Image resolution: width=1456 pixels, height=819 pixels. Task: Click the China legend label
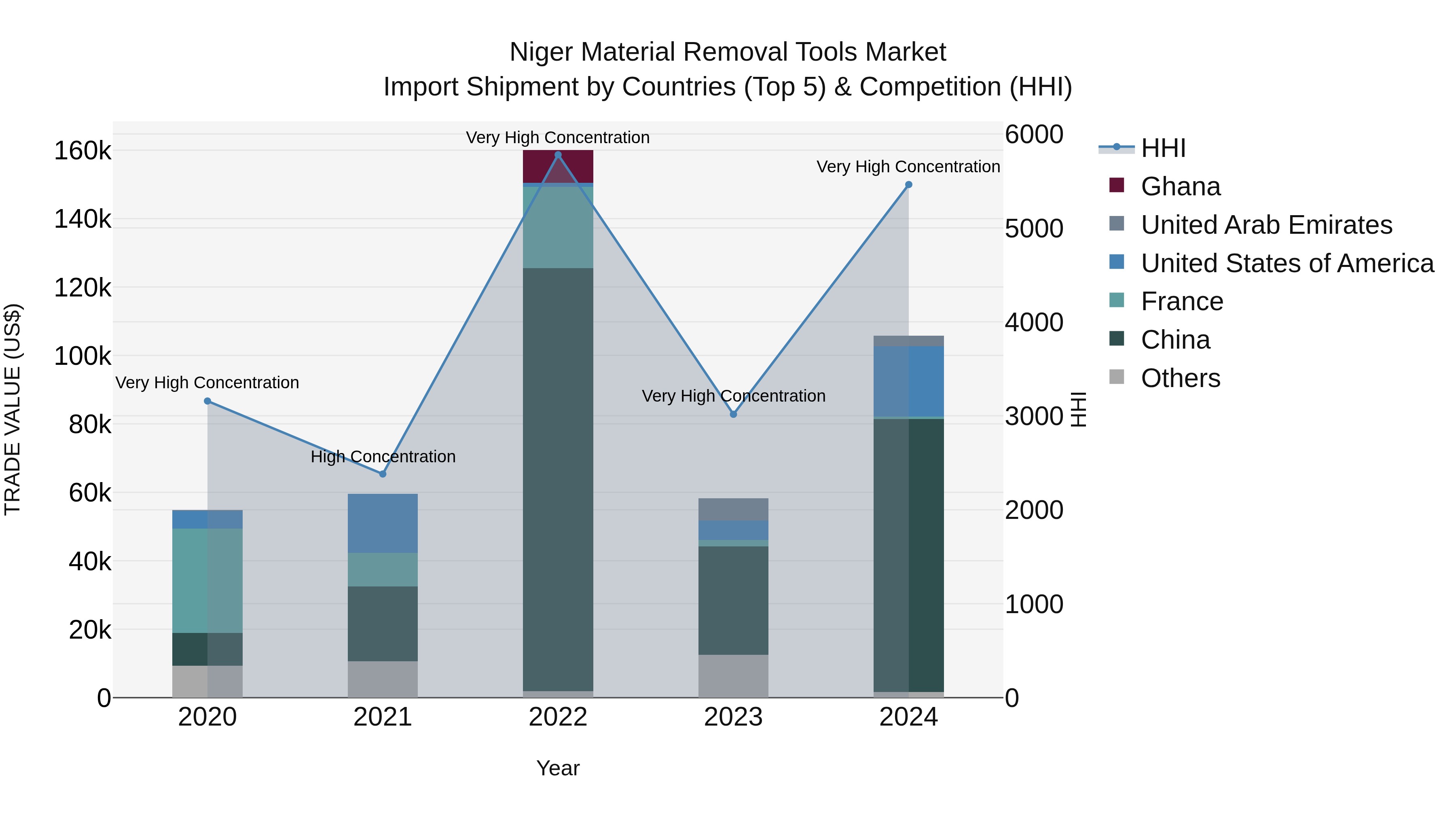click(1176, 340)
